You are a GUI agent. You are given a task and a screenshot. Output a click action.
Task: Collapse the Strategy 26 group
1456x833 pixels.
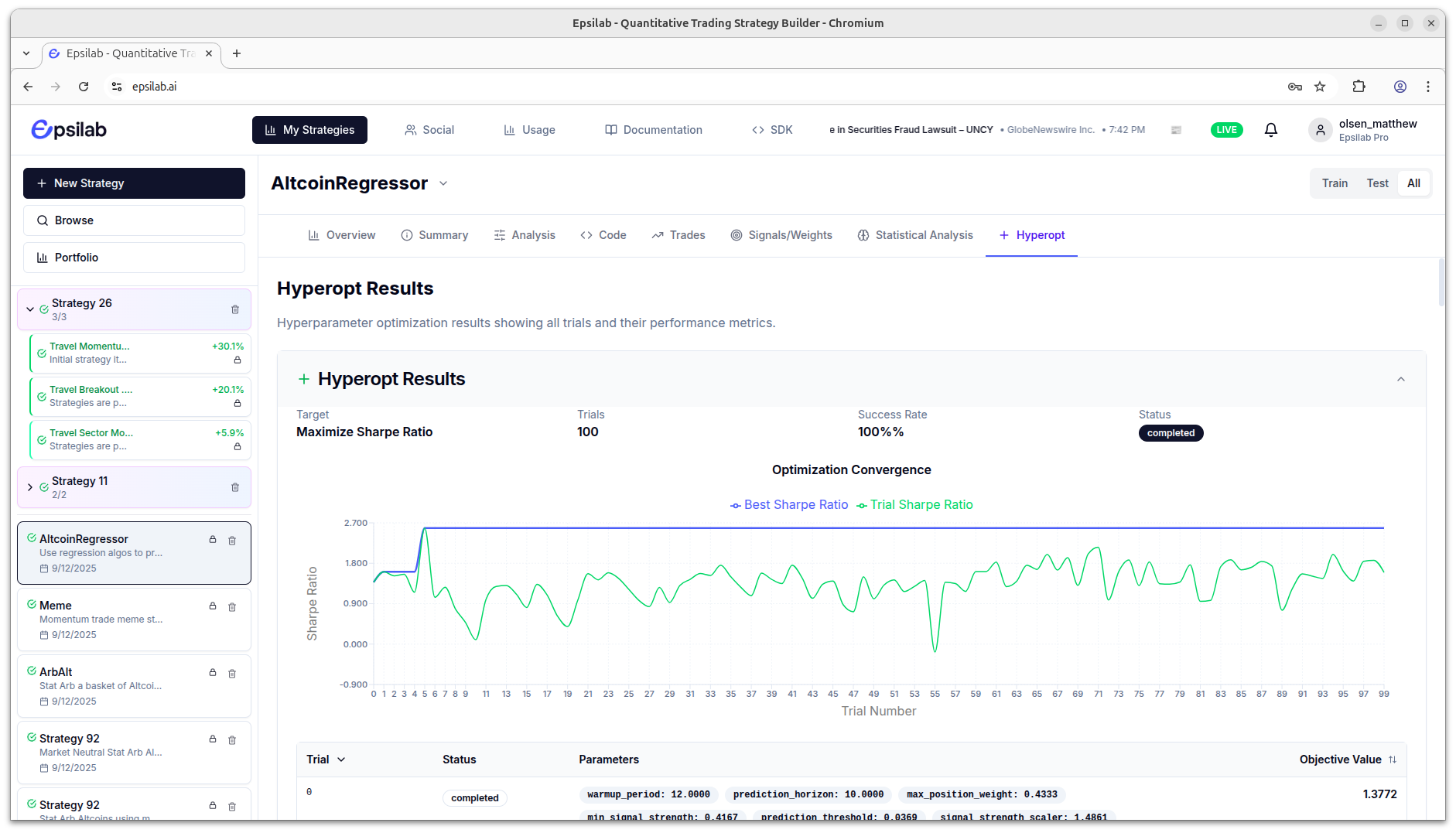pyautogui.click(x=30, y=309)
